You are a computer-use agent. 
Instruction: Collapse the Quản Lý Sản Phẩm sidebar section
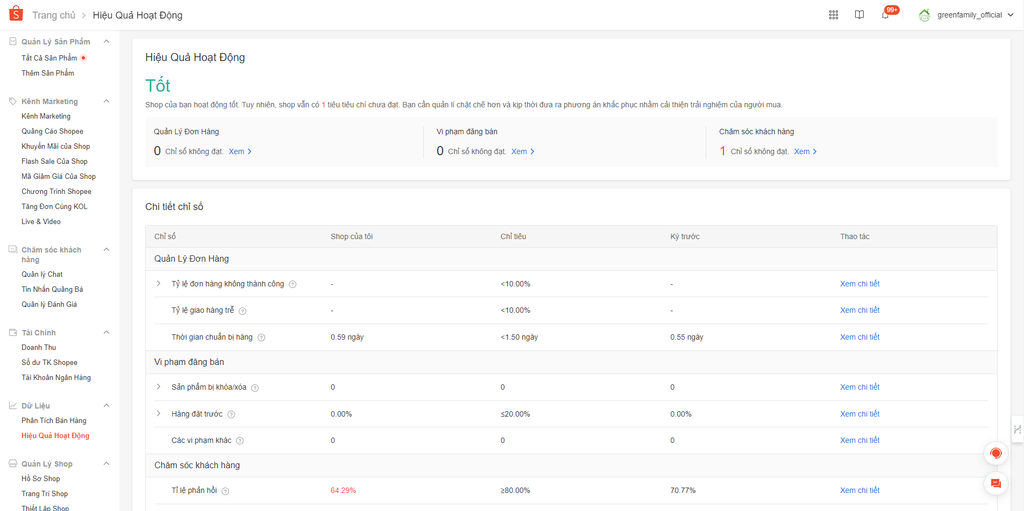click(106, 41)
